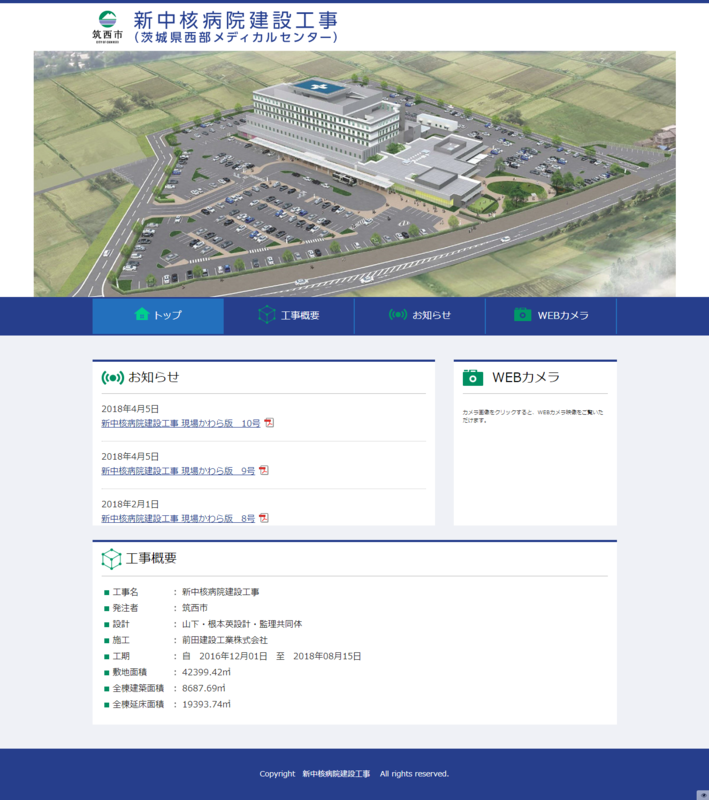Open 現場かわら版 9号 link
This screenshot has width=709, height=800.
click(x=178, y=471)
